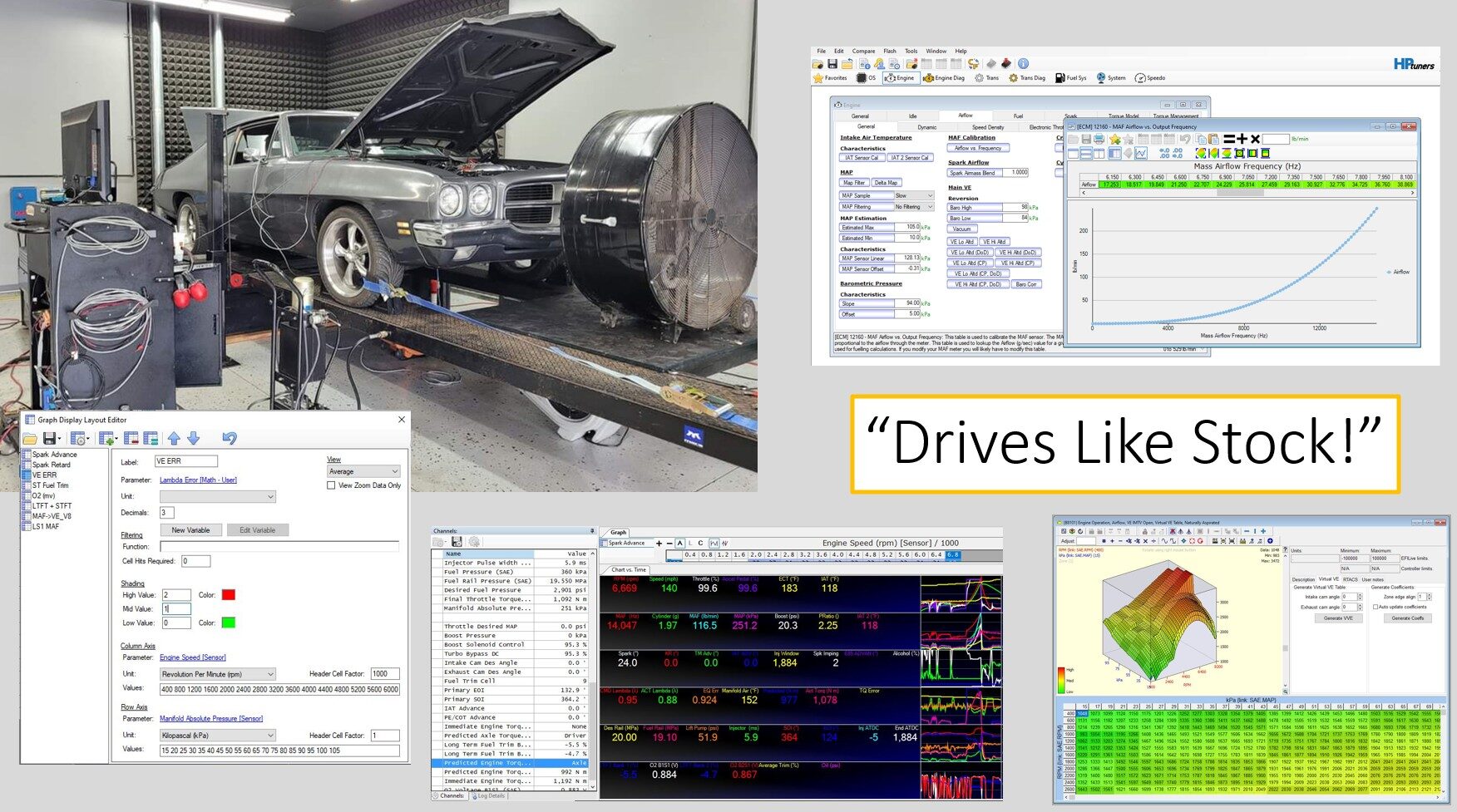Switch to the Idle tab in Engine window

(912, 116)
